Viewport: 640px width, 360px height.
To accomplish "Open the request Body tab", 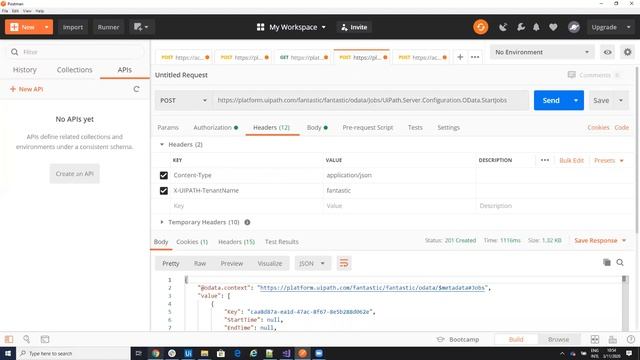I will (317, 127).
